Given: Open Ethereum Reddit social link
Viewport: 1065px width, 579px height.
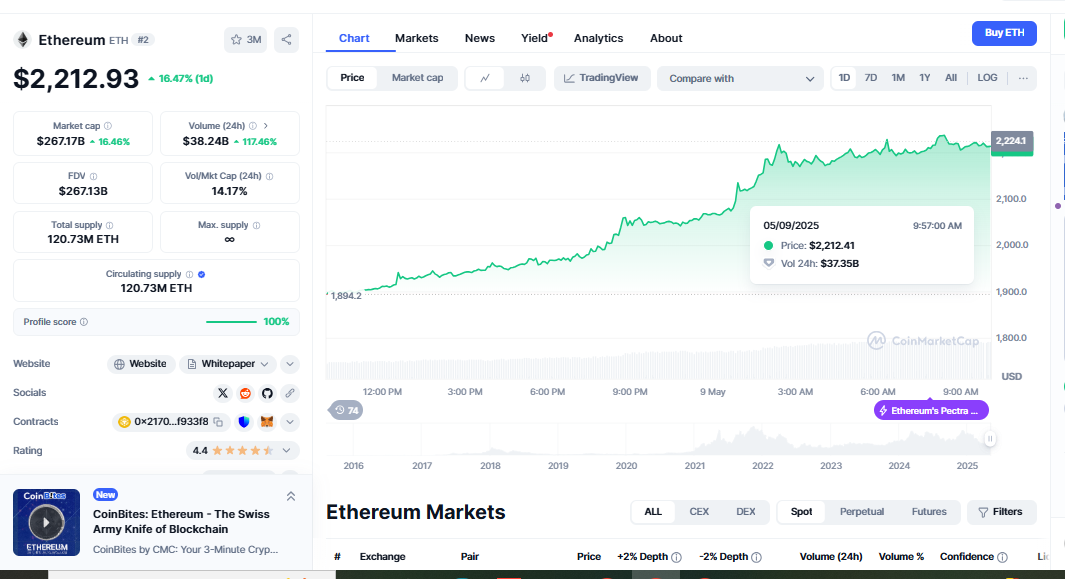Looking at the screenshot, I should point(245,393).
